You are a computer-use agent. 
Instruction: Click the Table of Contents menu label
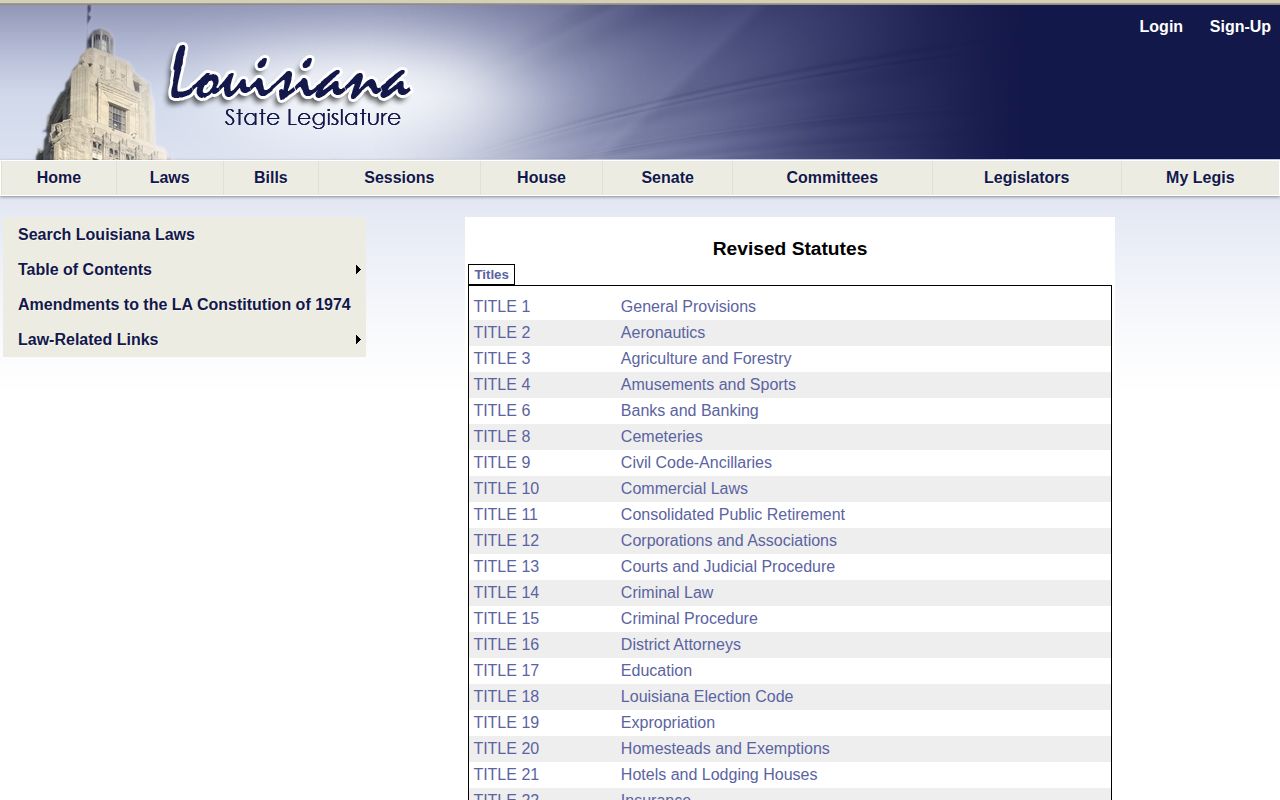point(85,270)
